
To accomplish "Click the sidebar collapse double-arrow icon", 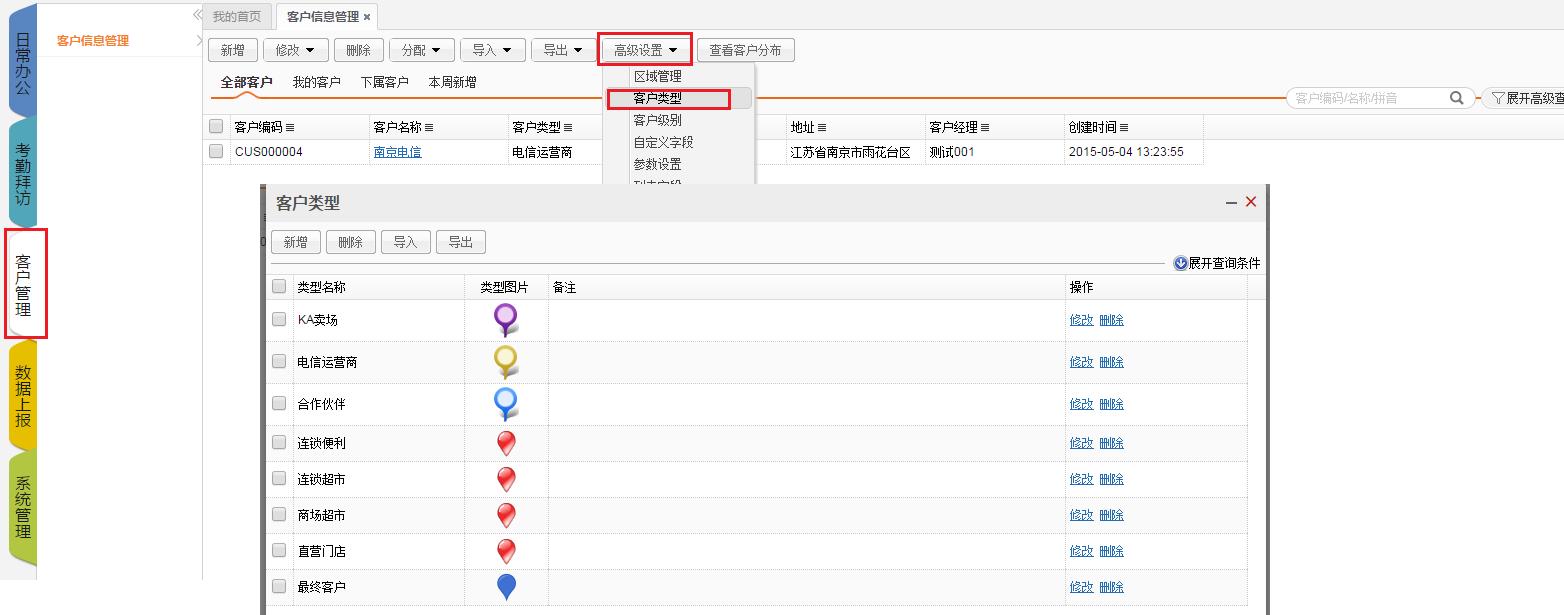I will pyautogui.click(x=197, y=15).
